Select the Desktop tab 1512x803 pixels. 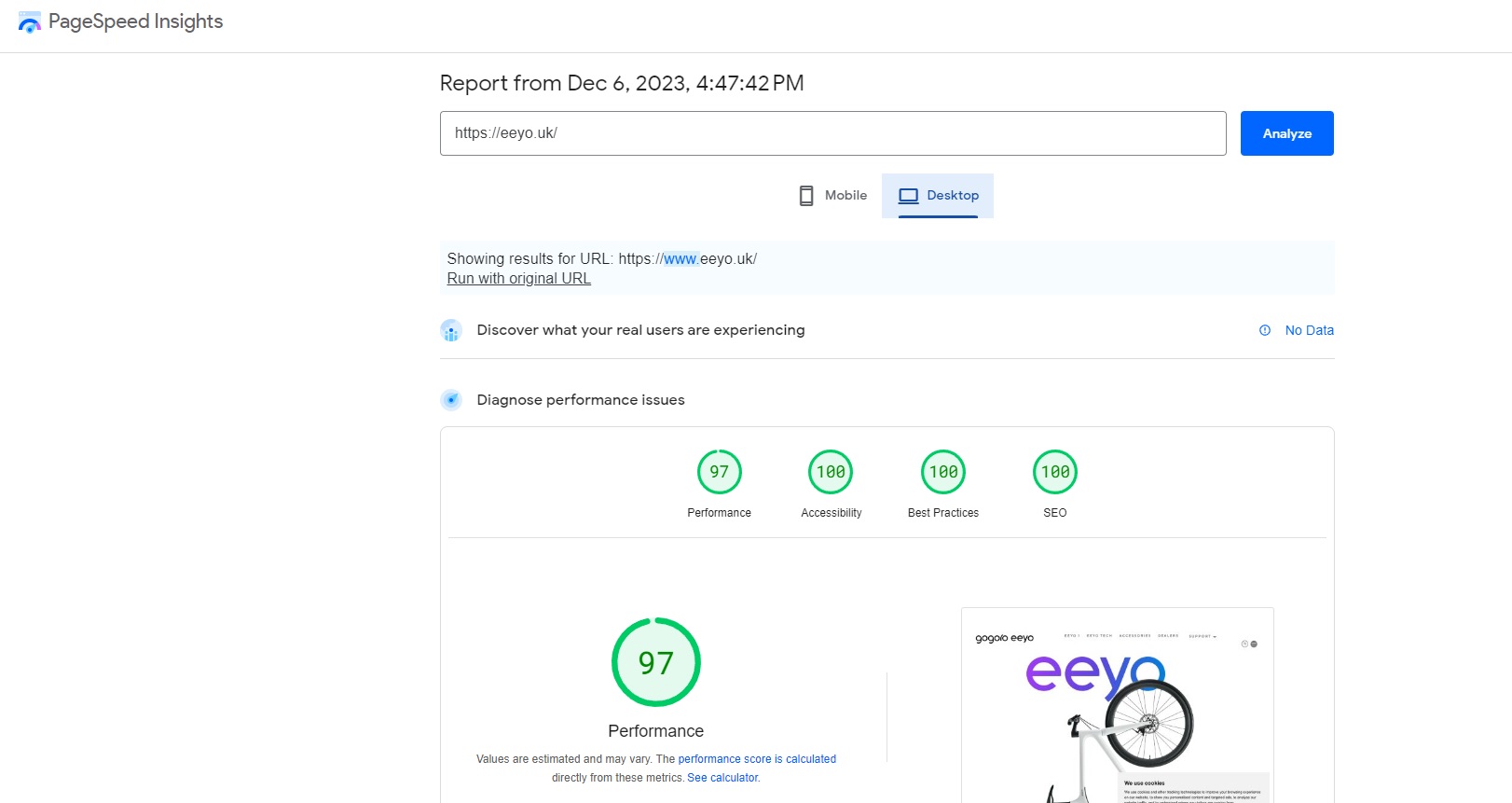938,196
